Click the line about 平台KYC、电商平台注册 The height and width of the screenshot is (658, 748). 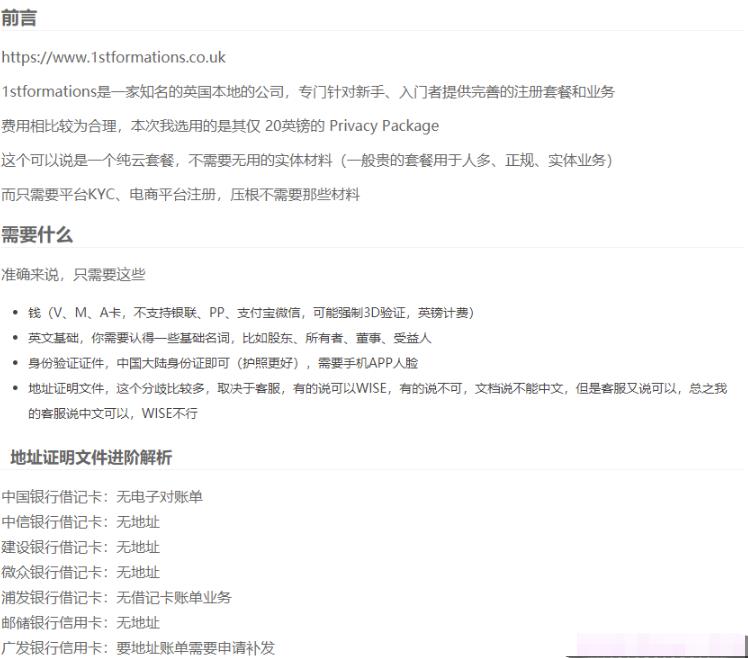[x=180, y=194]
